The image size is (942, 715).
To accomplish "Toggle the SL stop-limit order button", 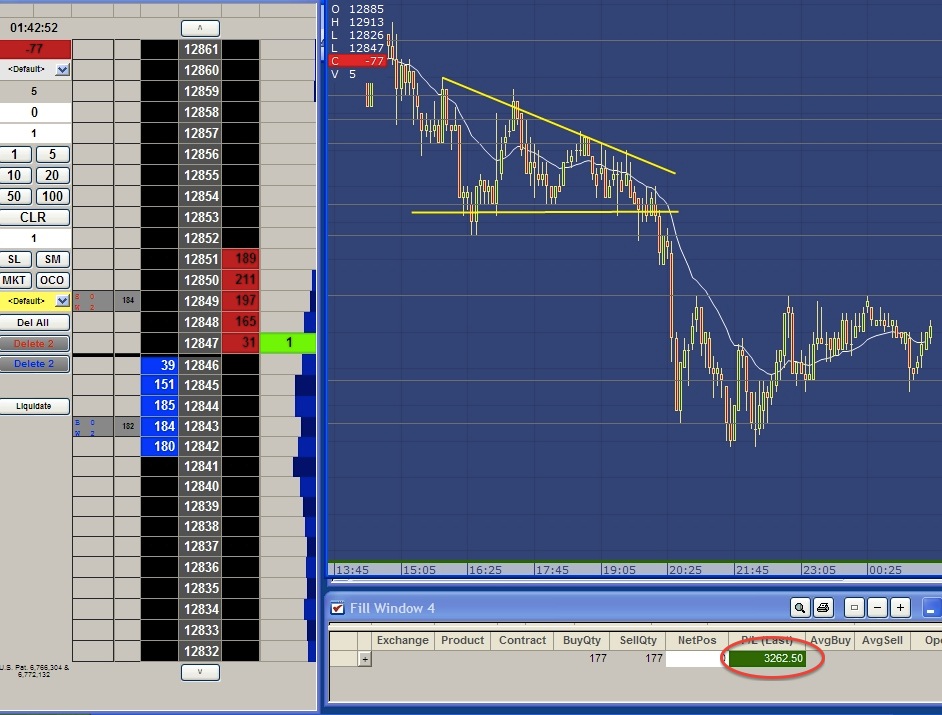I will [x=15, y=259].
